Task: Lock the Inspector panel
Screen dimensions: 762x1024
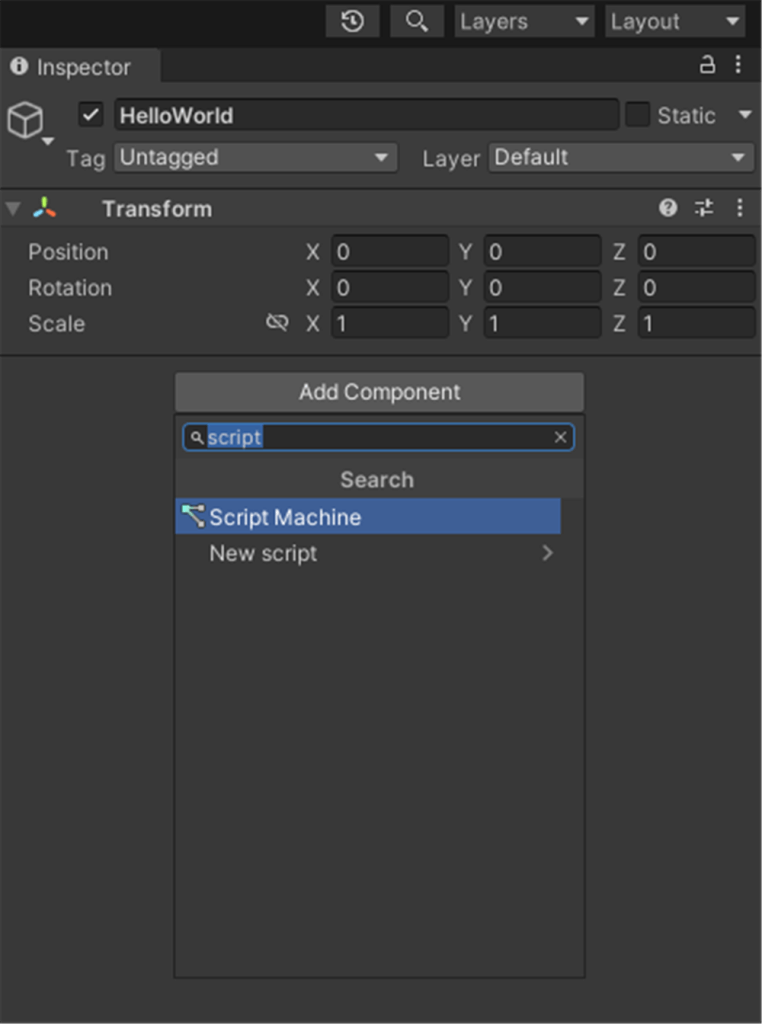Action: pos(707,65)
